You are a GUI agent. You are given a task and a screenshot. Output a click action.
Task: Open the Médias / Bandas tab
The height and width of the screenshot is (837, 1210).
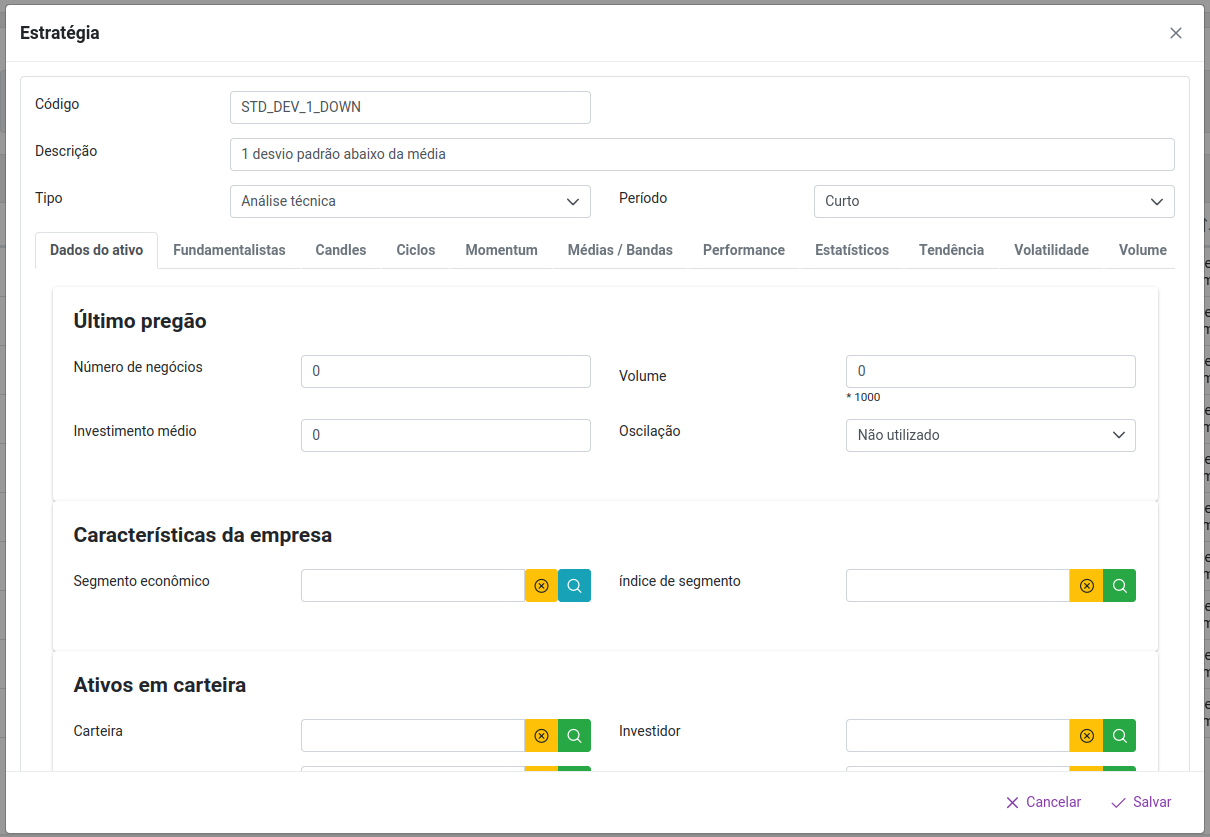(x=620, y=250)
